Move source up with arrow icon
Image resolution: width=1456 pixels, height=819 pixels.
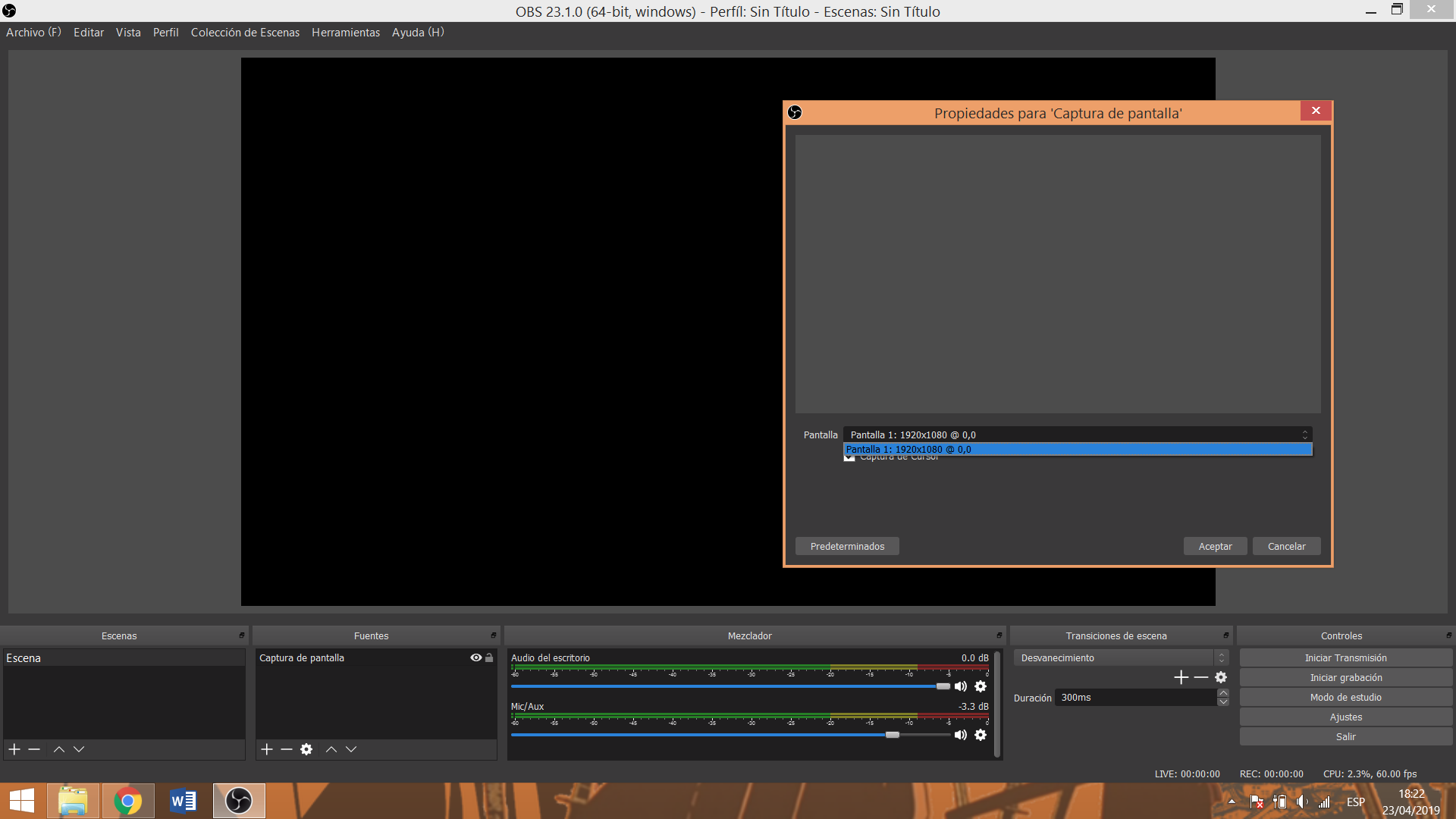pyautogui.click(x=331, y=749)
